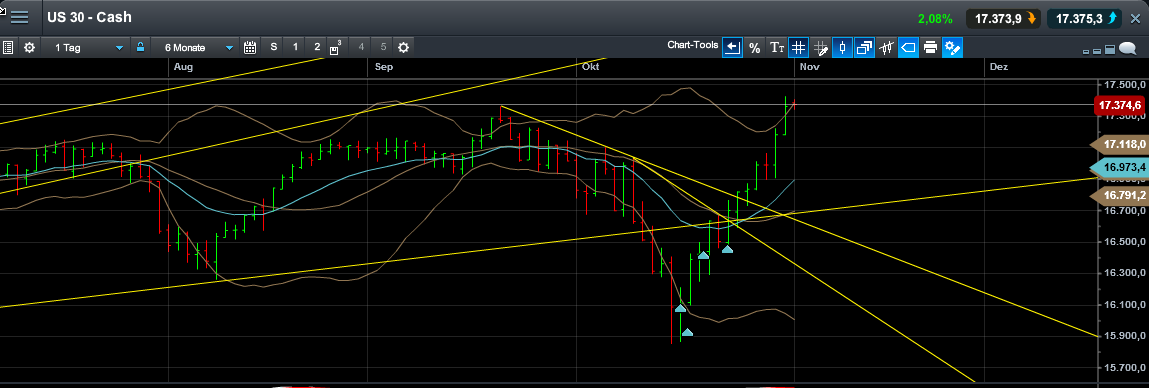Choose the medium window size icon
1149x388 pixels.
1097,51
